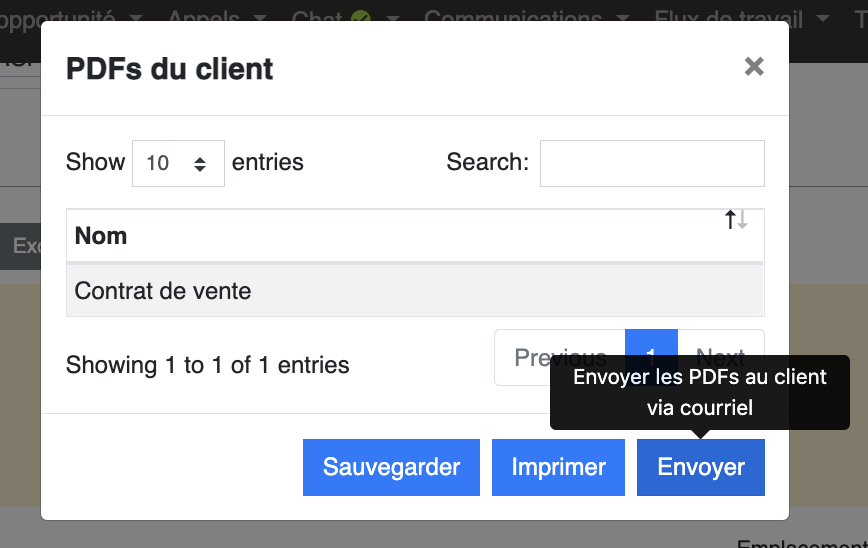Close the PDFs du client dialog
The height and width of the screenshot is (548, 868).
pyautogui.click(x=754, y=66)
